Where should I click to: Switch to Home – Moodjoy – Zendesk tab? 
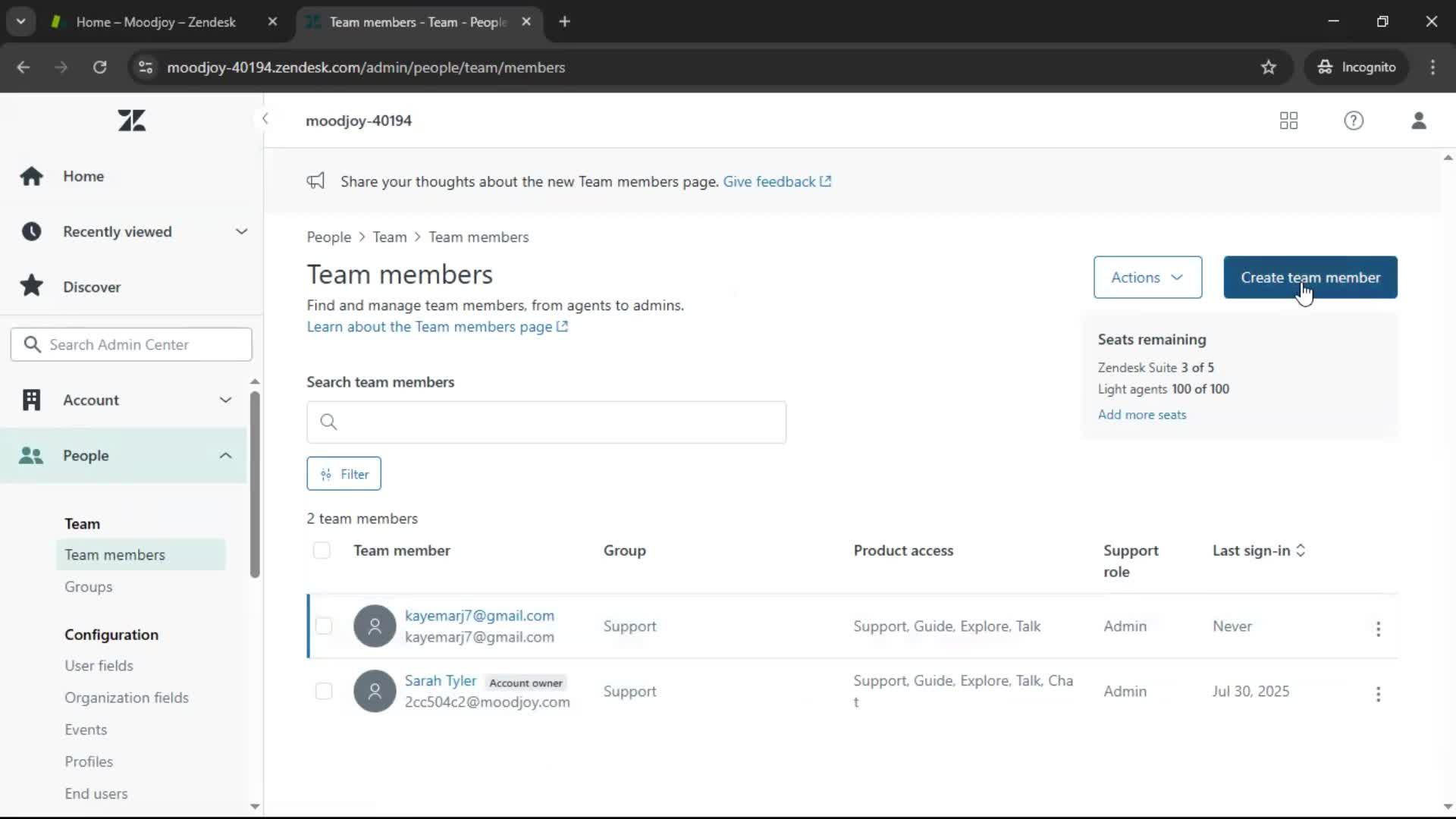pos(156,22)
